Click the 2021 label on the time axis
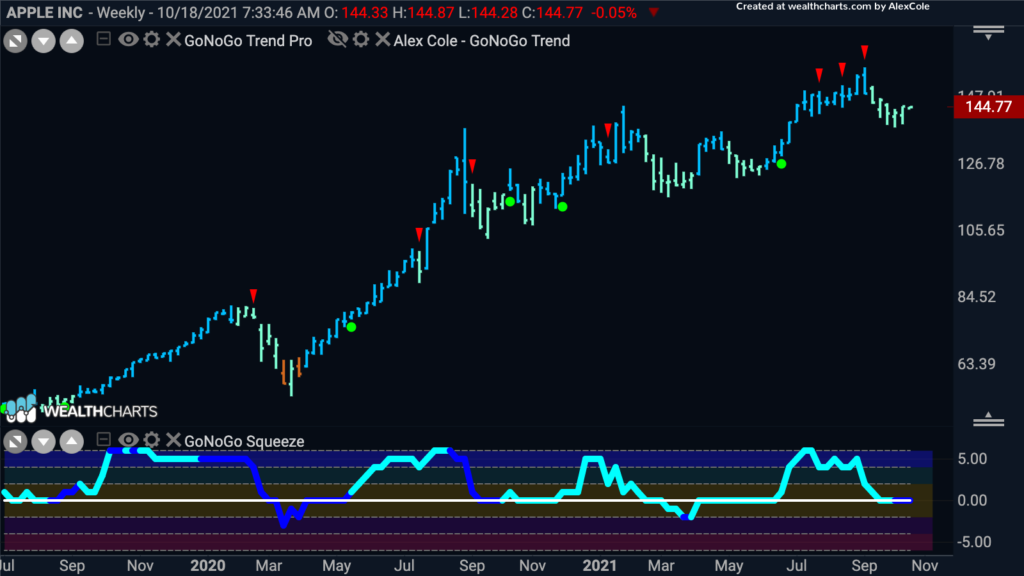 tap(600, 565)
